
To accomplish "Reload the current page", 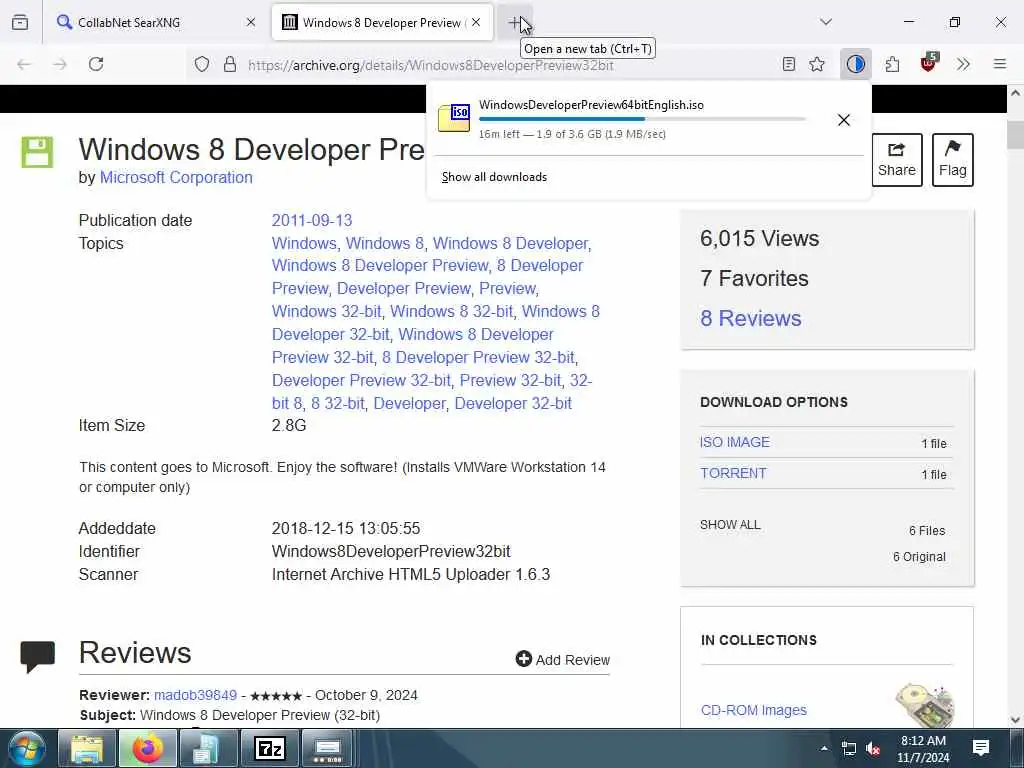I will click(96, 64).
